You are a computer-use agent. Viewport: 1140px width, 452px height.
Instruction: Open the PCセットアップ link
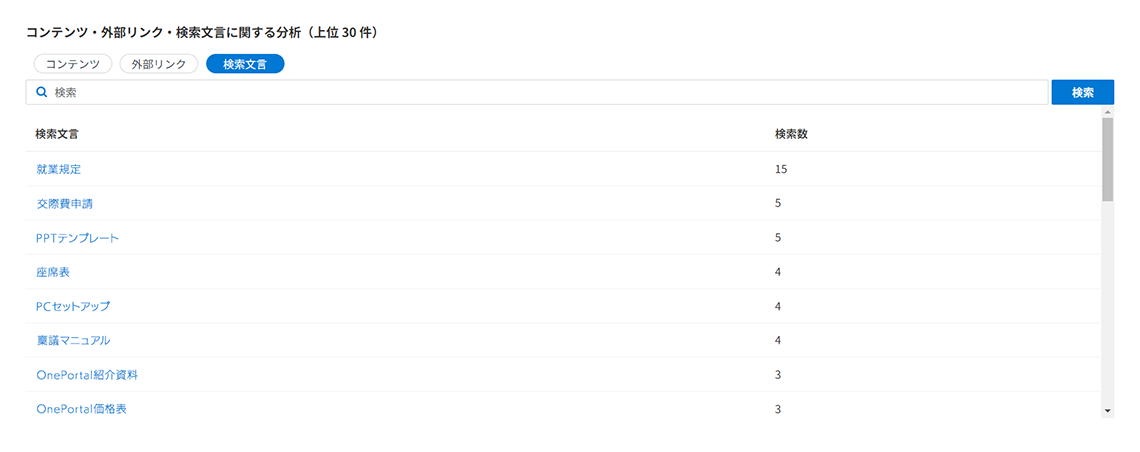pyautogui.click(x=73, y=306)
